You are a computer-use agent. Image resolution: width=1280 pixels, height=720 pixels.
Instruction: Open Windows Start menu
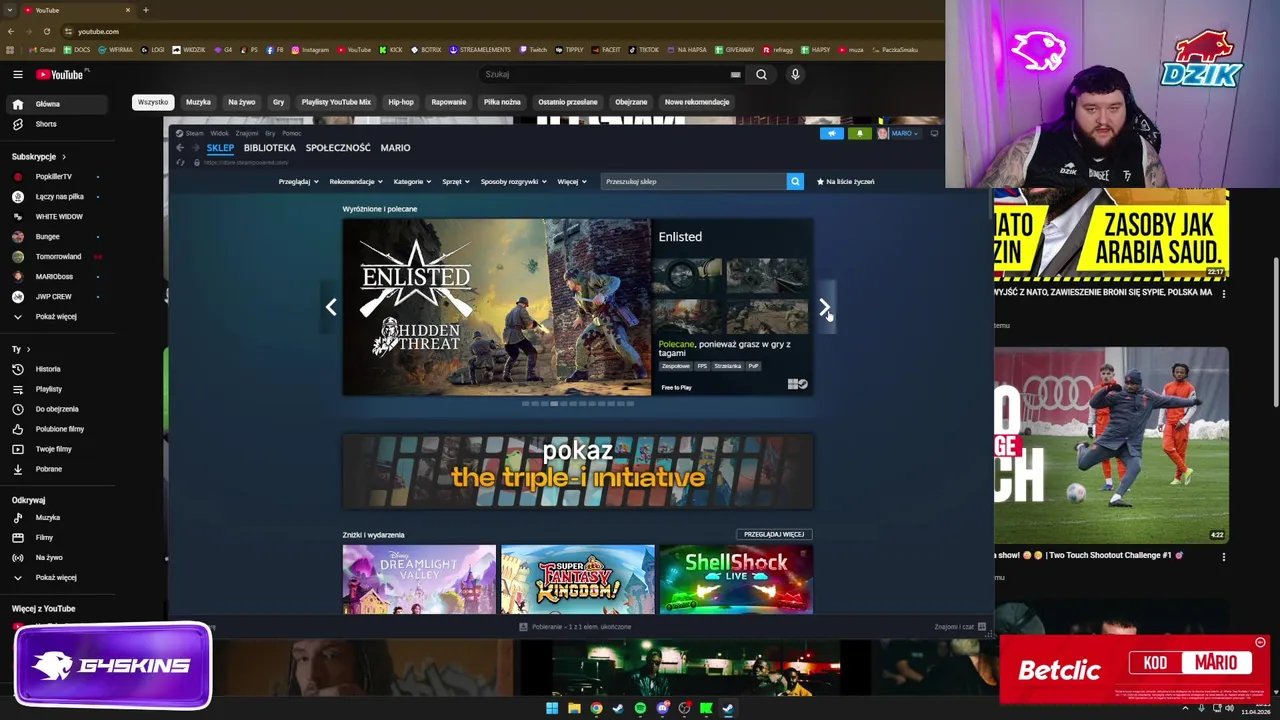tap(552, 709)
